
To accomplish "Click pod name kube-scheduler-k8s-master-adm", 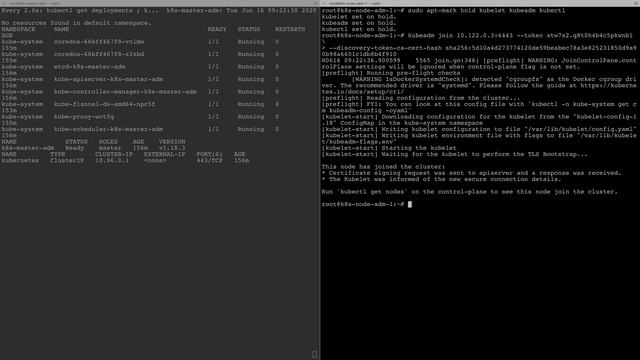I will coord(109,129).
